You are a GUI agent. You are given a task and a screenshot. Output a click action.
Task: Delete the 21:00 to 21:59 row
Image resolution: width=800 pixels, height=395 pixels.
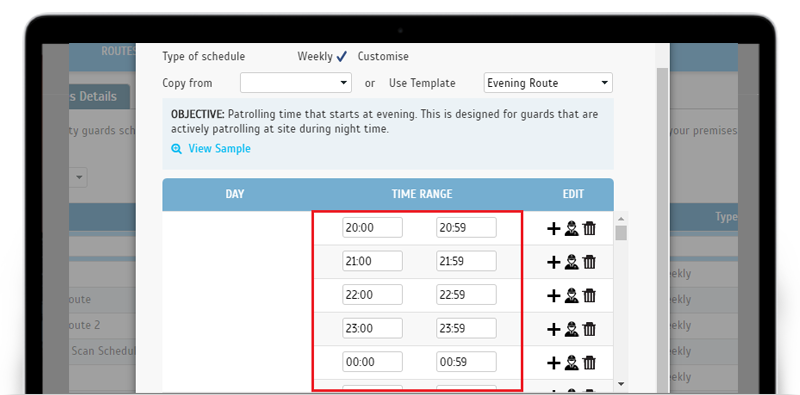point(589,262)
